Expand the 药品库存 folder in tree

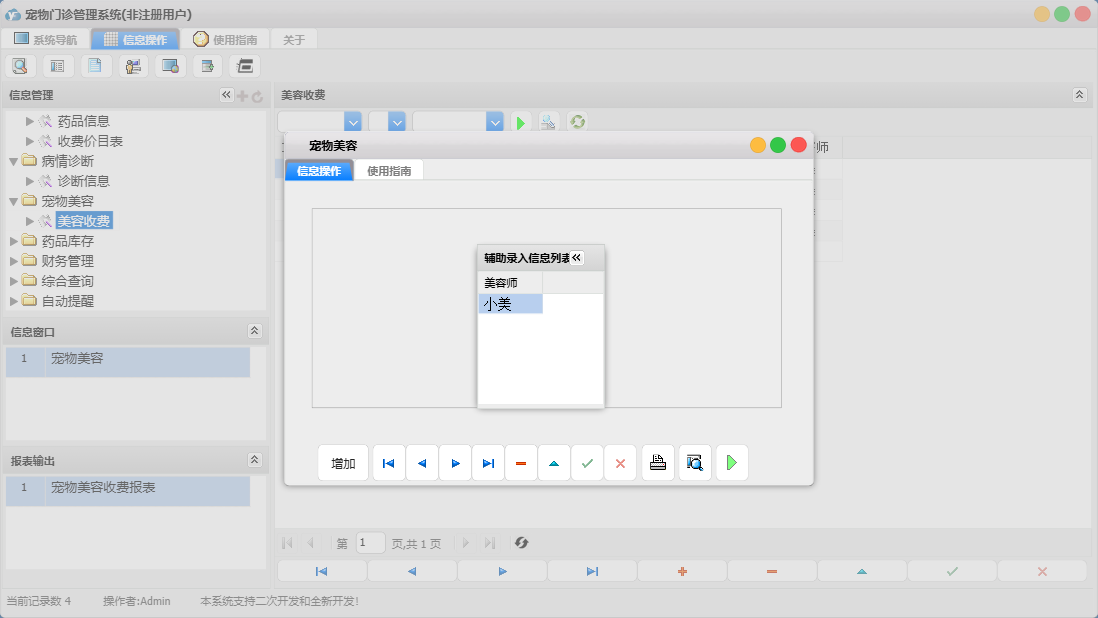pos(14,241)
